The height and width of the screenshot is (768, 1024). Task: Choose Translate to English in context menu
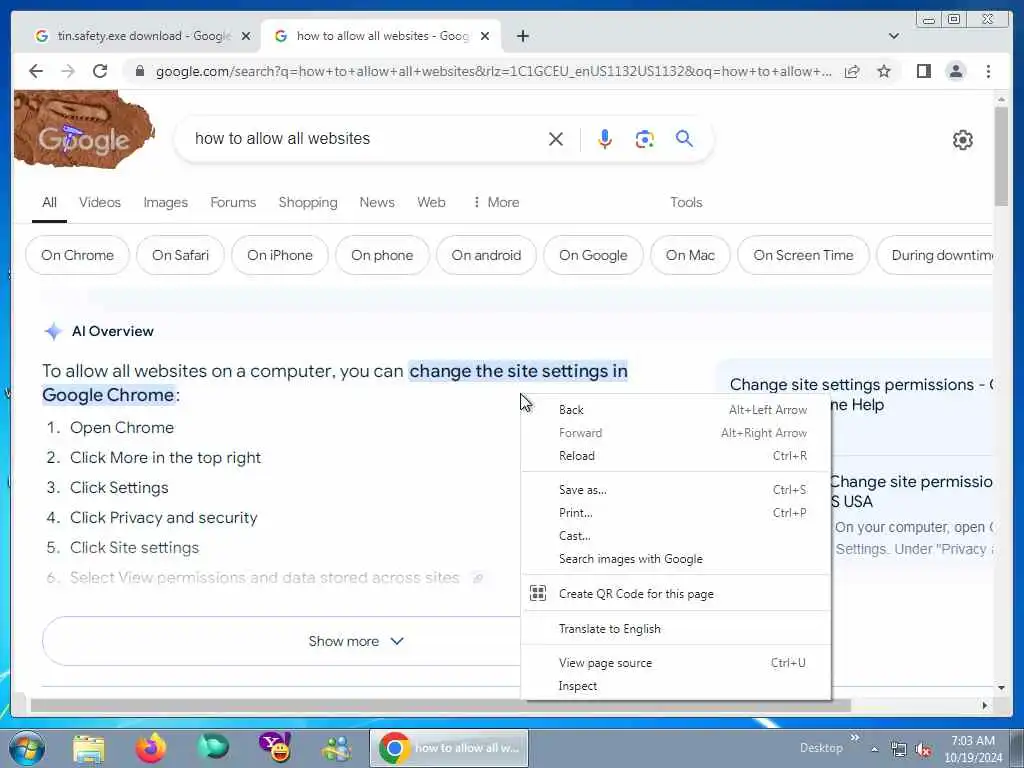click(x=676, y=629)
